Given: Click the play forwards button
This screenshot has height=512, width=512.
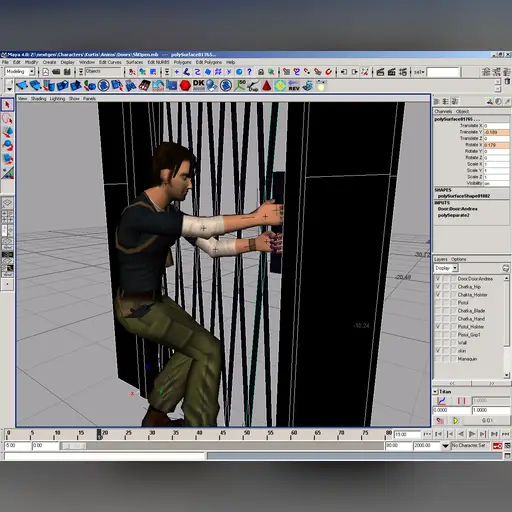Looking at the screenshot, I should tap(472, 434).
